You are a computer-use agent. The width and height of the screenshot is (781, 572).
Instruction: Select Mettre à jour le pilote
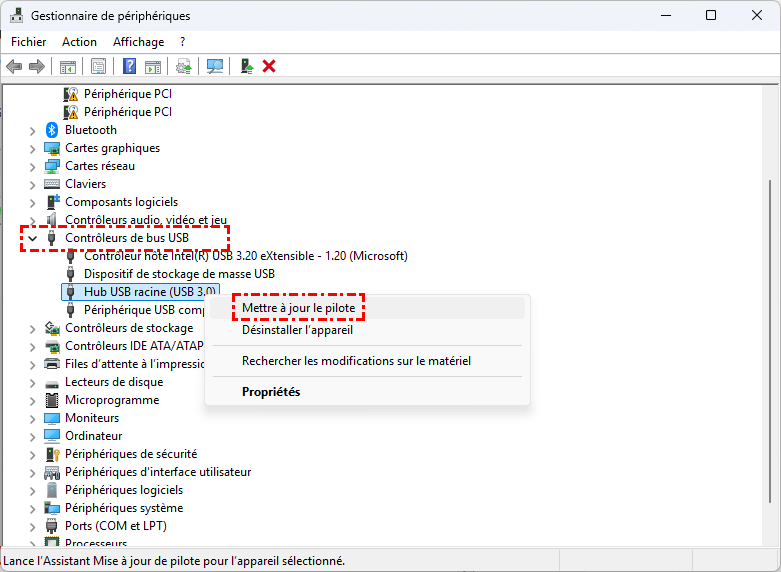299,308
